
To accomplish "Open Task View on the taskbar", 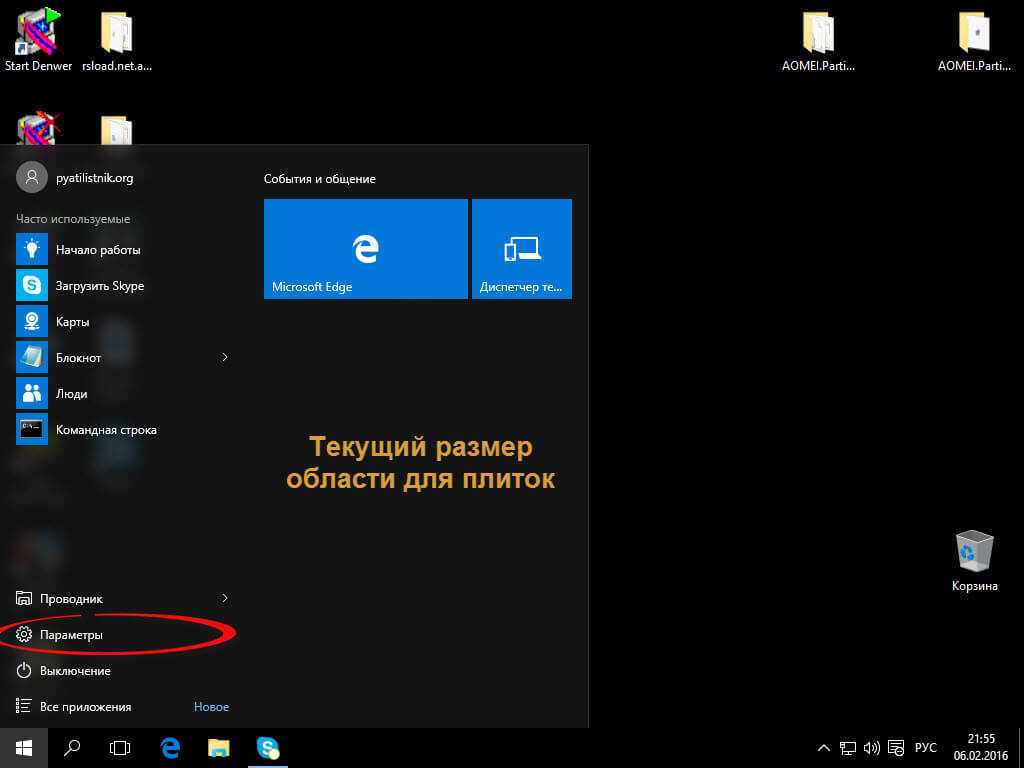I will [120, 747].
